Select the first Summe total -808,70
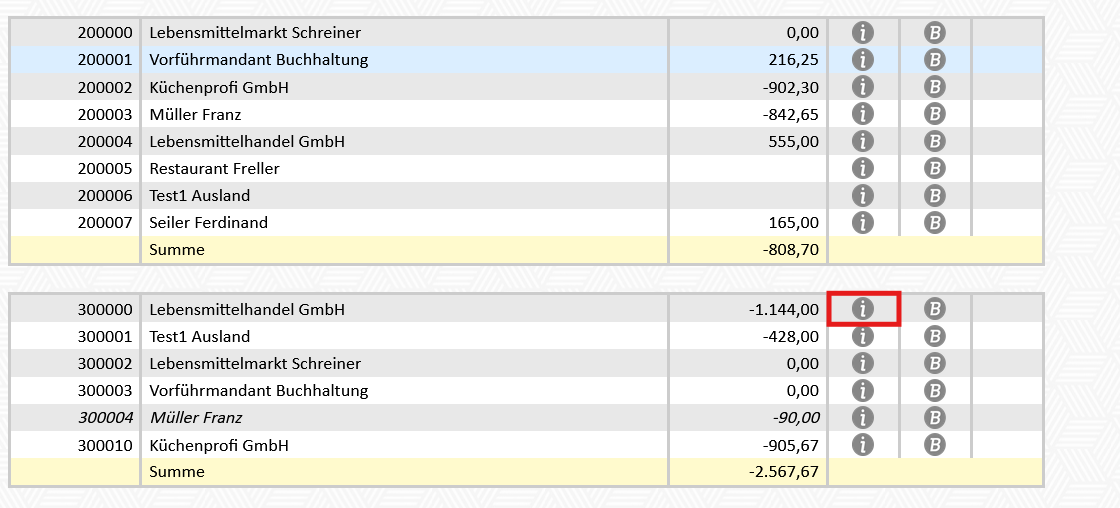The width and height of the screenshot is (1120, 508). click(x=790, y=250)
